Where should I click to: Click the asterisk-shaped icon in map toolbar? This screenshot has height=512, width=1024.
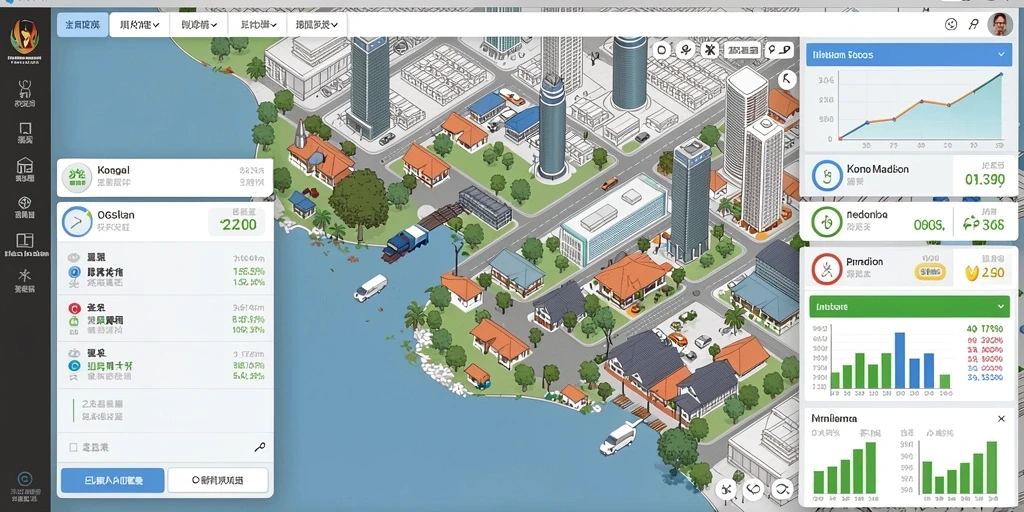tap(709, 50)
